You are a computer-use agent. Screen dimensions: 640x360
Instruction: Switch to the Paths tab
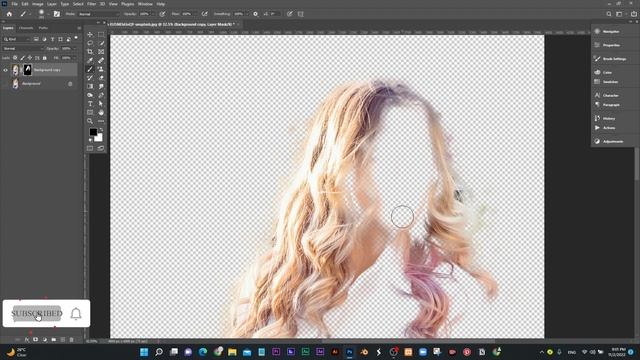coord(43,28)
